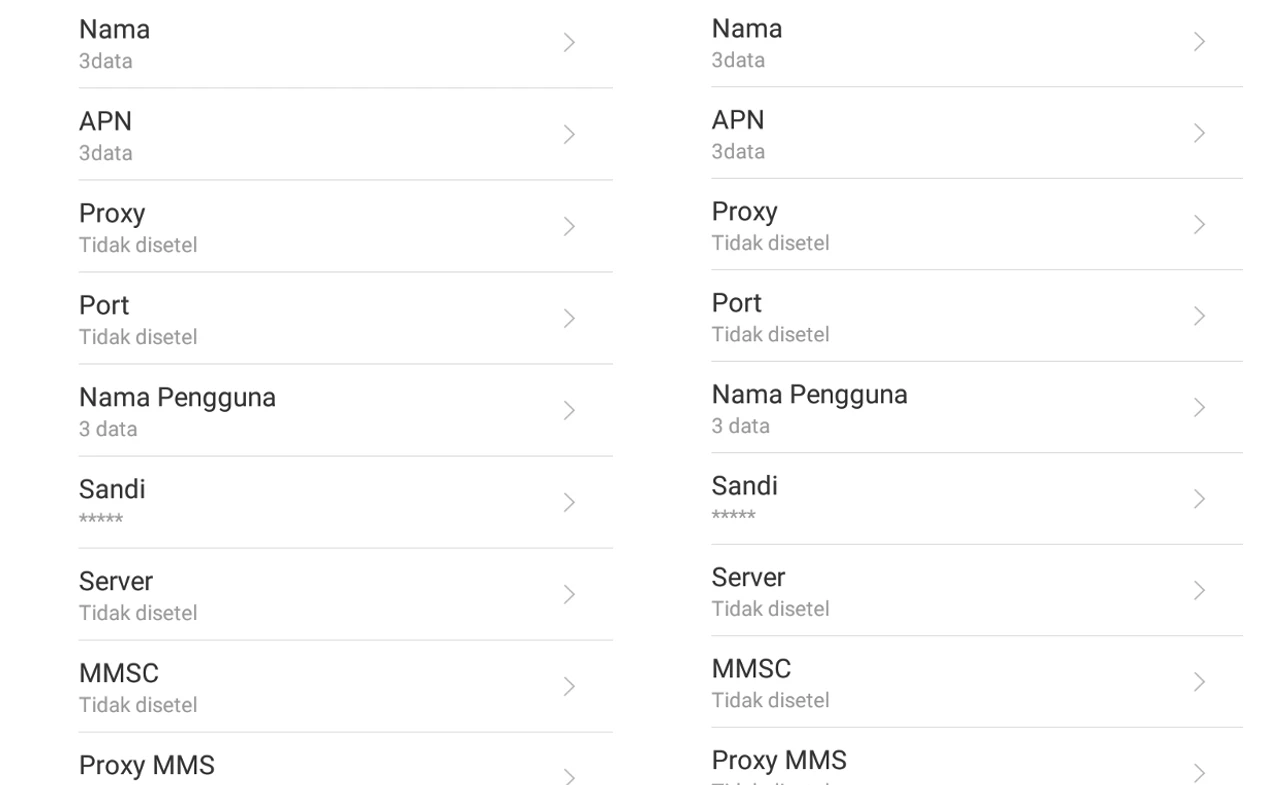This screenshot has height=785, width=1283.
Task: Edit Nama Pengguna in the left panel
Action: pos(345,411)
